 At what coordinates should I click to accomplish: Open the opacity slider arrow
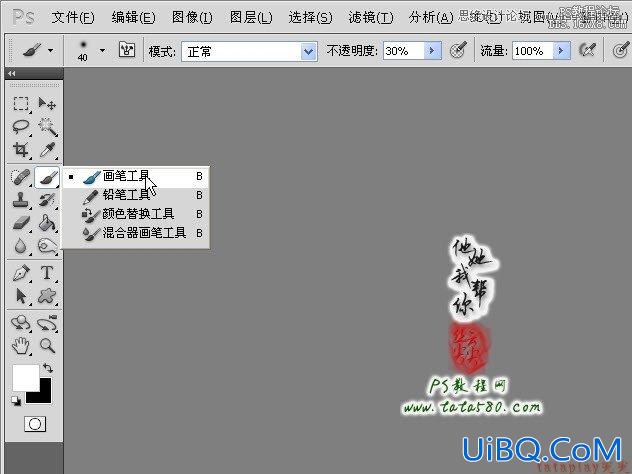432,51
